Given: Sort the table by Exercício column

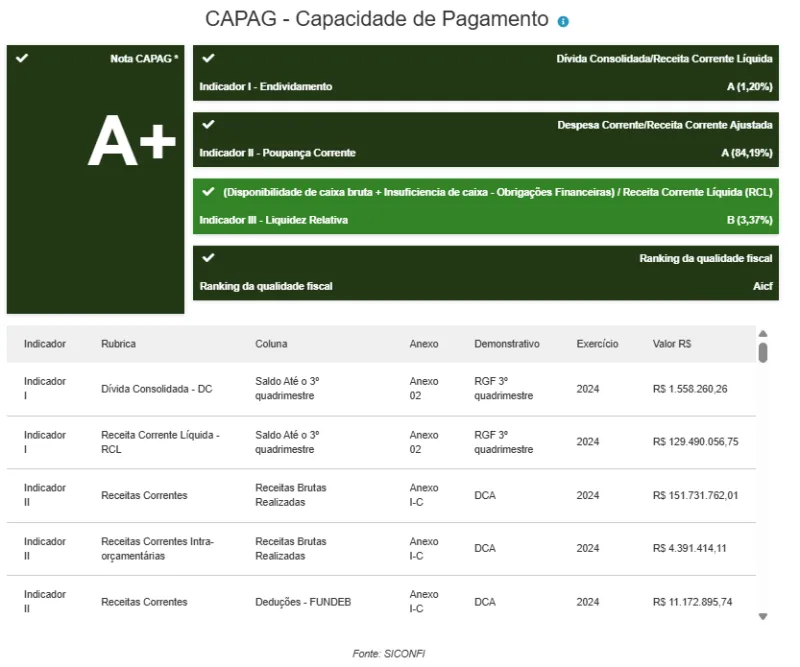Looking at the screenshot, I should (597, 343).
